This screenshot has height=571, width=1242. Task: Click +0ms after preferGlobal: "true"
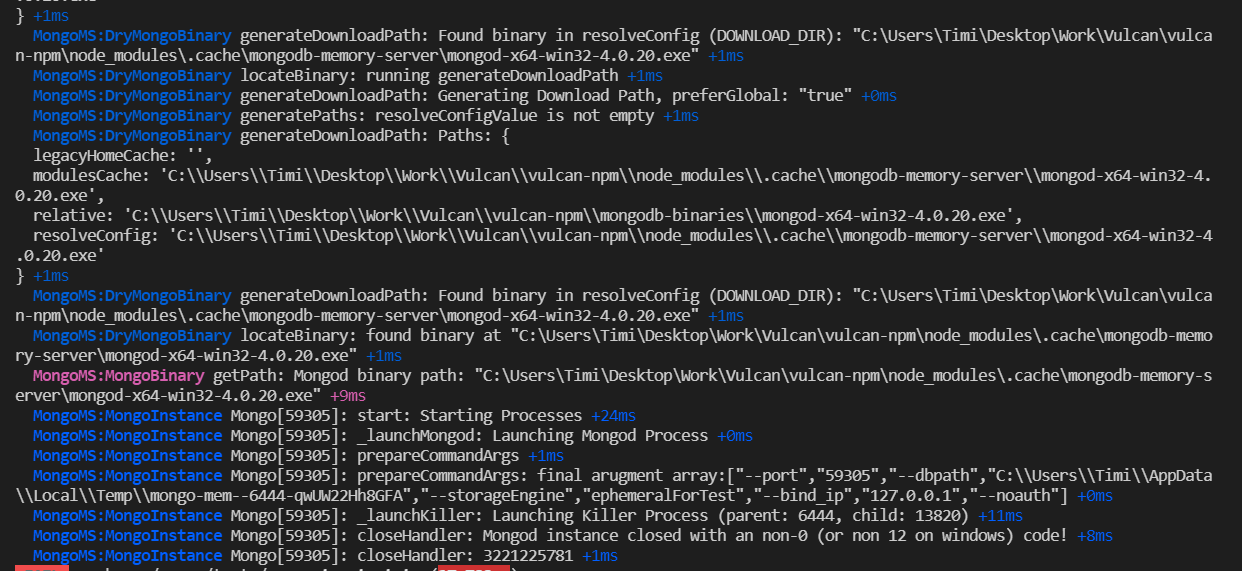878,96
